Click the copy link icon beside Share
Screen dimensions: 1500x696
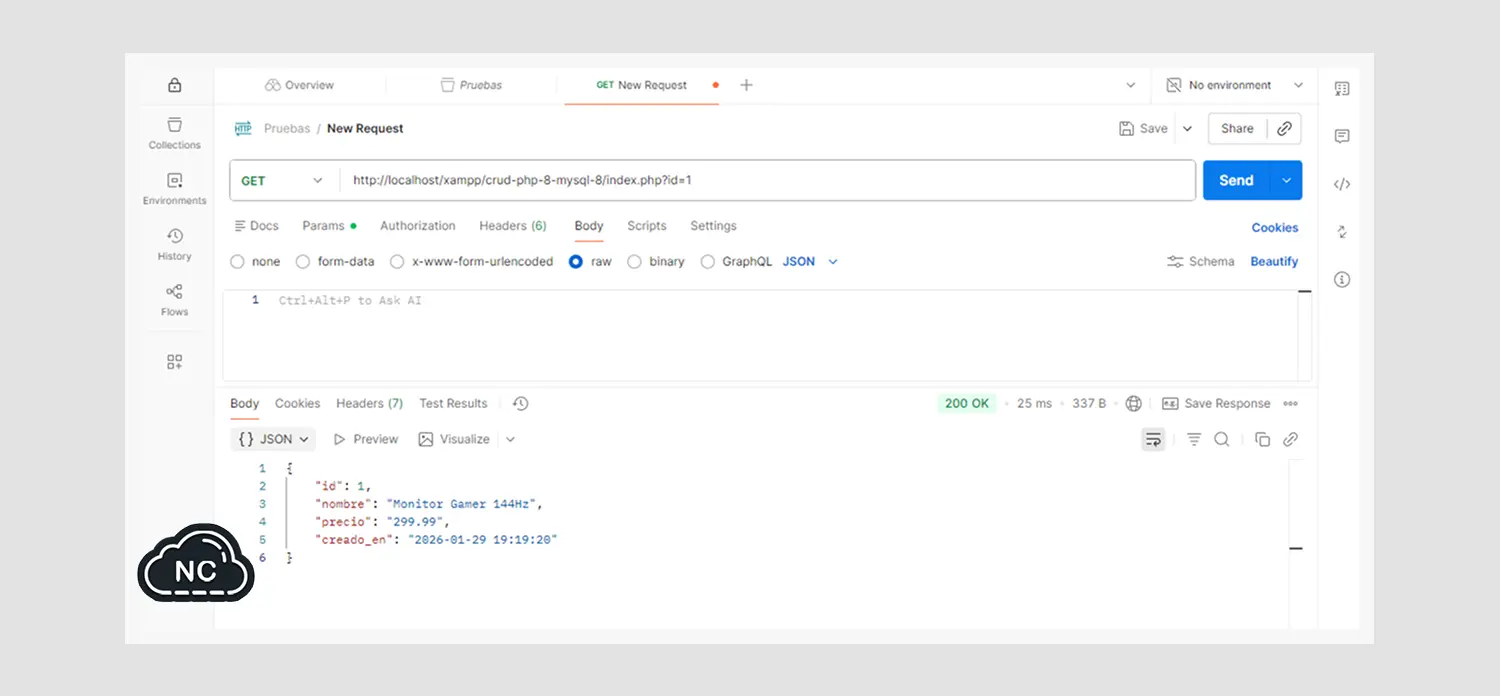(x=1285, y=129)
